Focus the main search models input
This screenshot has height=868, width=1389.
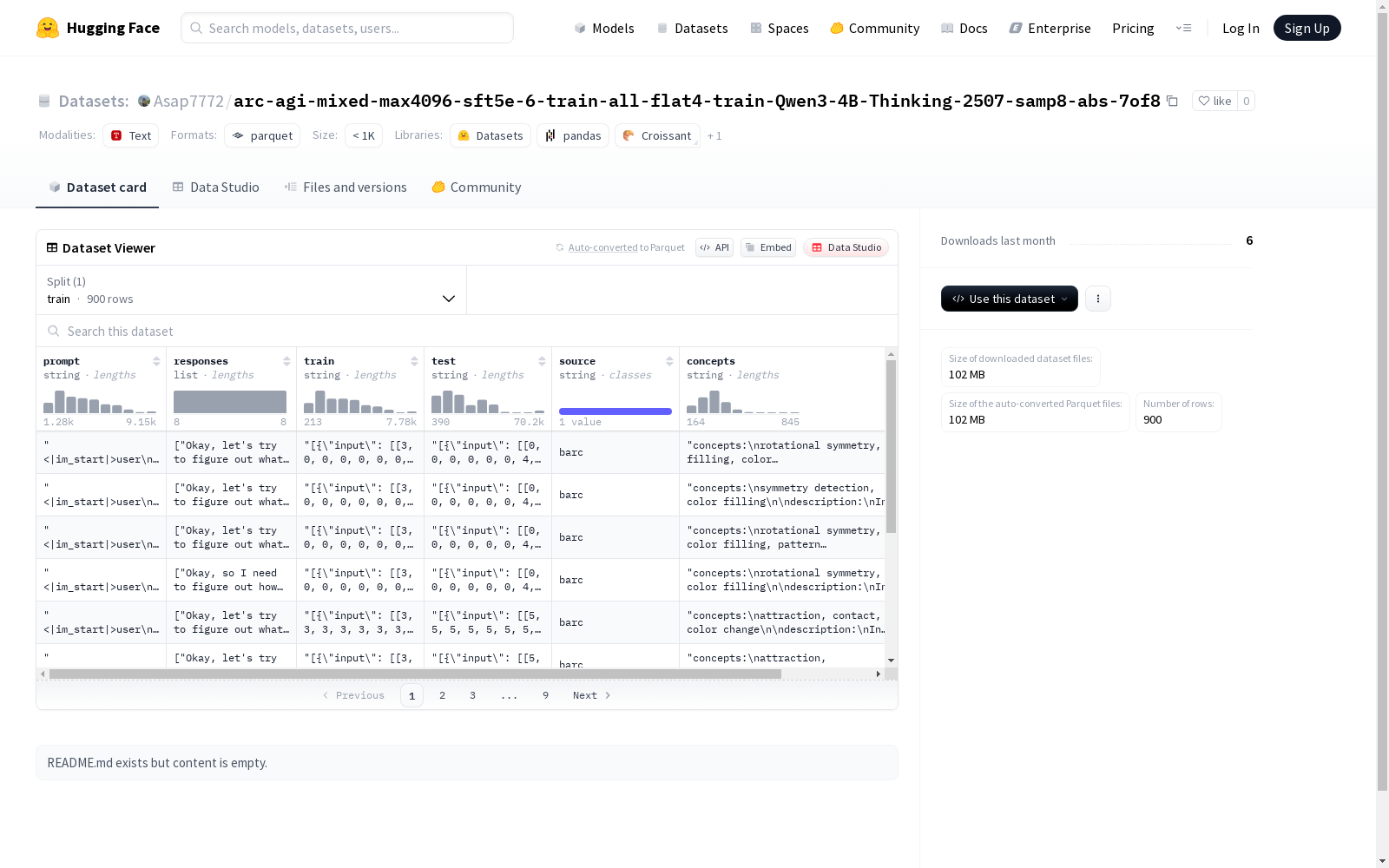[347, 28]
